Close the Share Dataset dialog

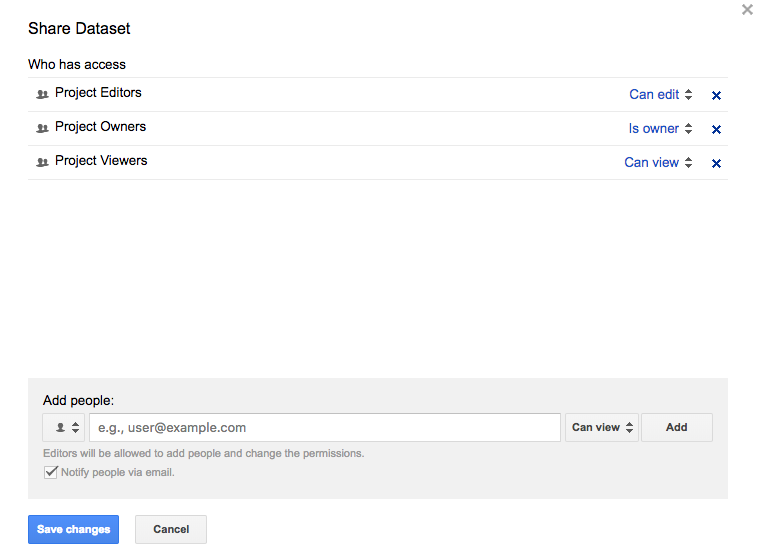(x=747, y=10)
